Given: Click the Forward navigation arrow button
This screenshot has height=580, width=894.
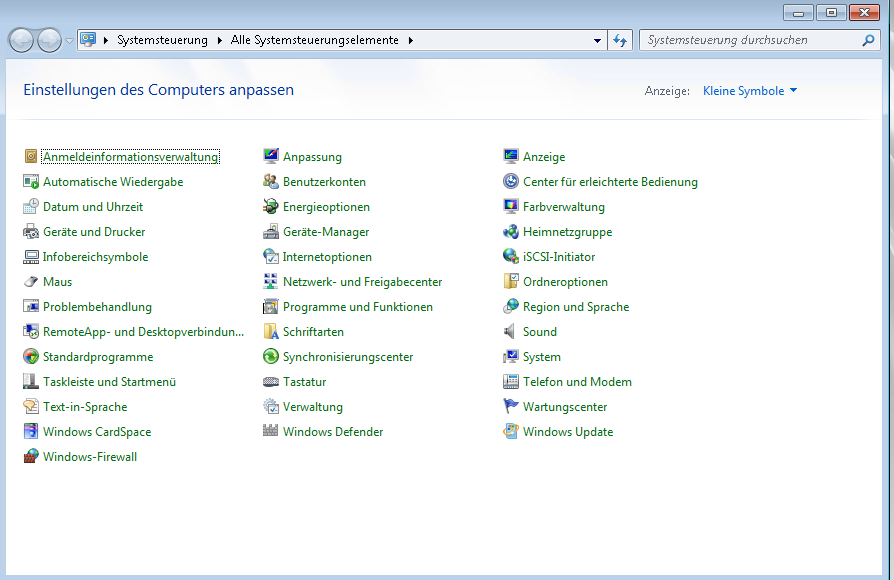Looking at the screenshot, I should 49,40.
